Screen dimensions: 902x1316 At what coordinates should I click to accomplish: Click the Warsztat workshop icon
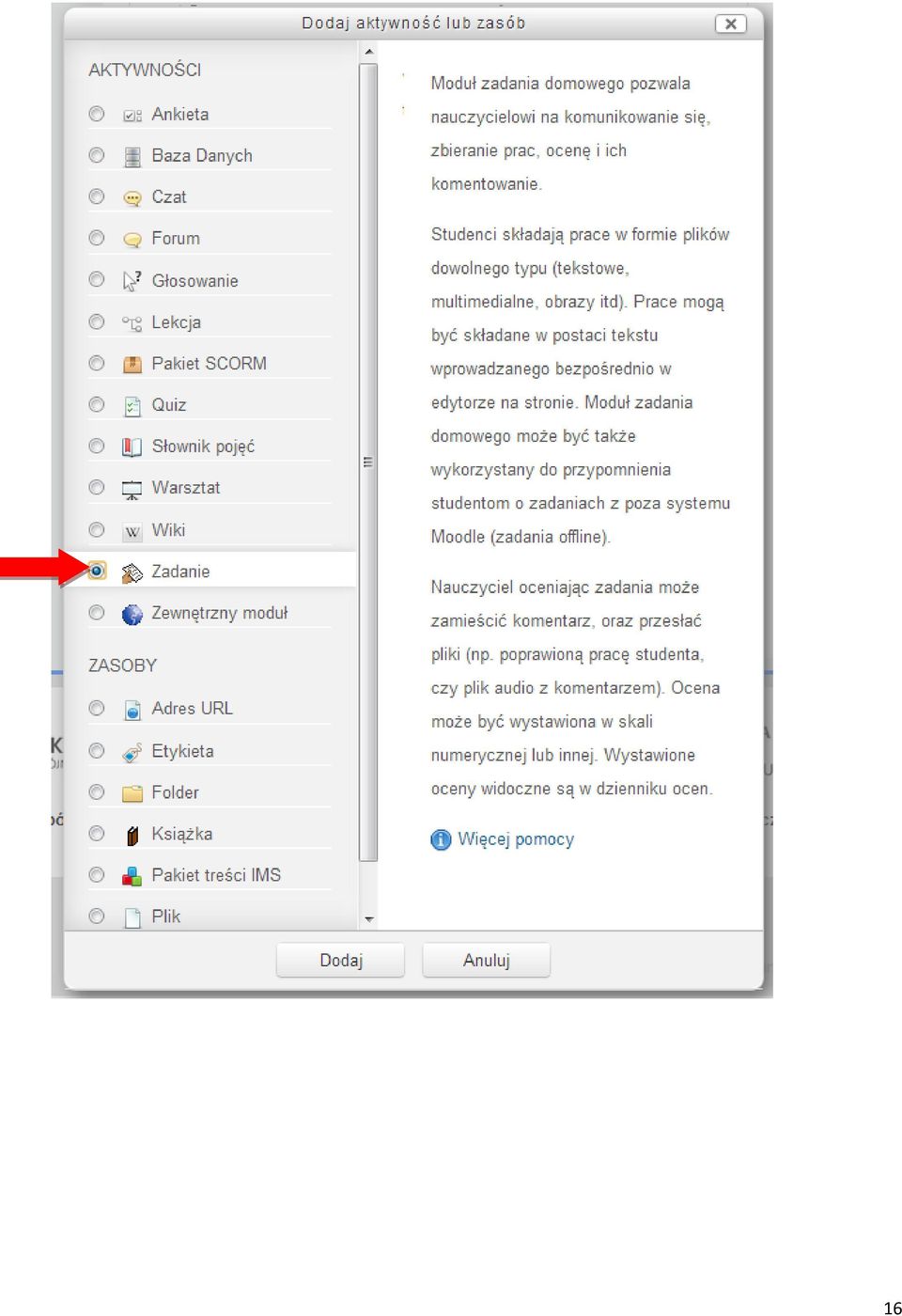pos(132,488)
